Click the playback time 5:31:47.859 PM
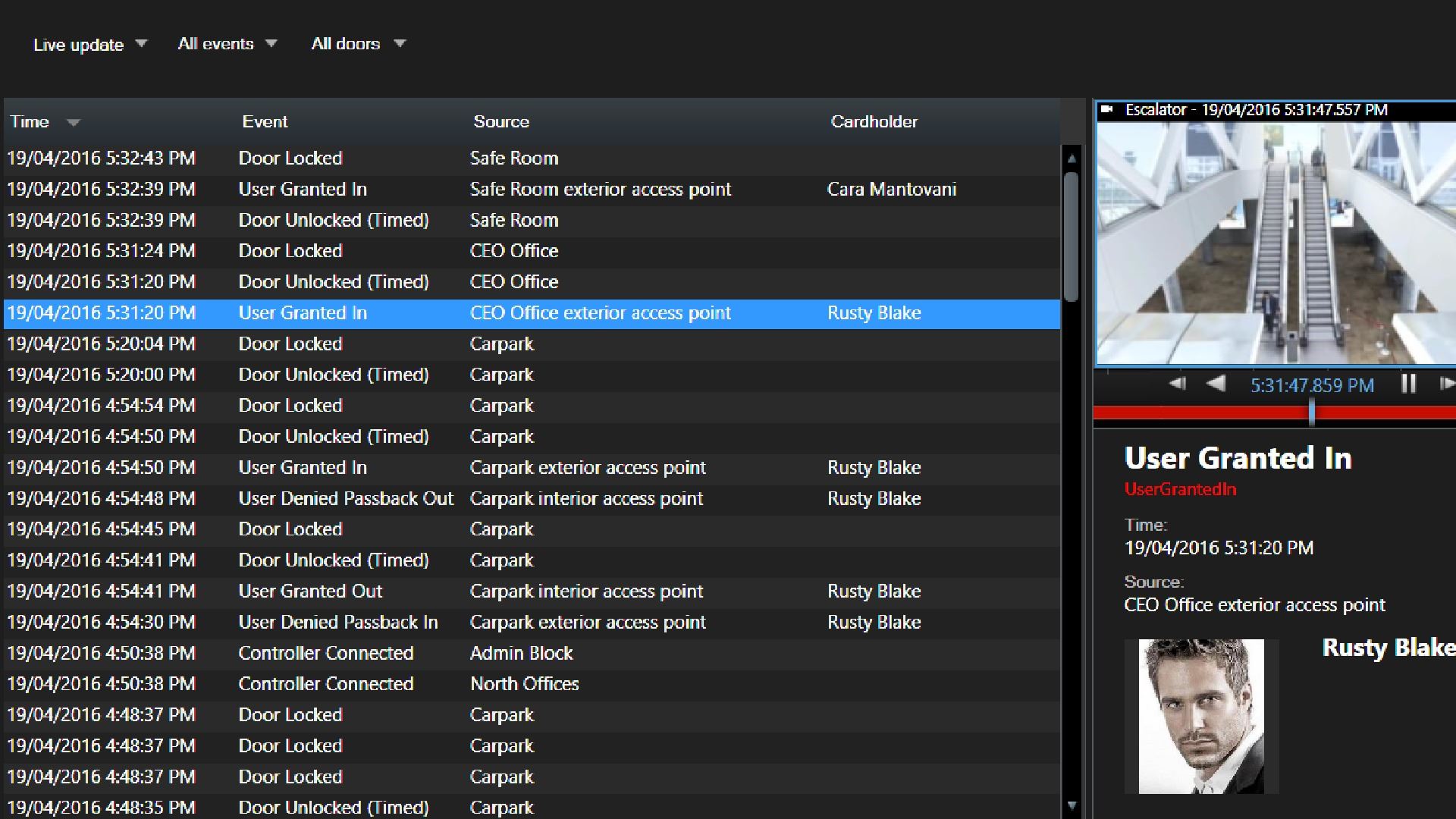 (x=1312, y=386)
